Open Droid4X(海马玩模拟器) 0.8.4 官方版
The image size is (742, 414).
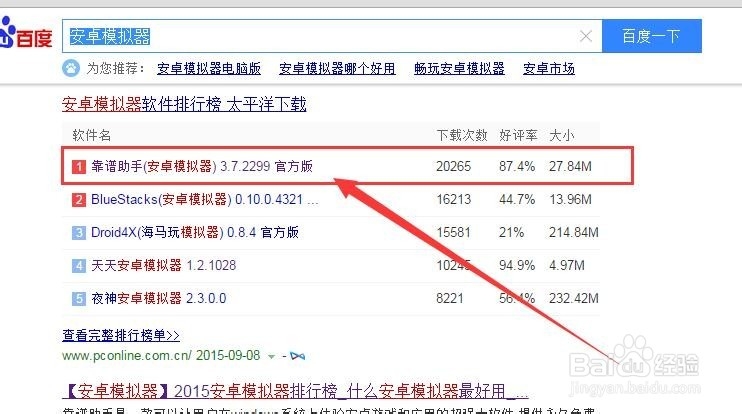pos(194,232)
